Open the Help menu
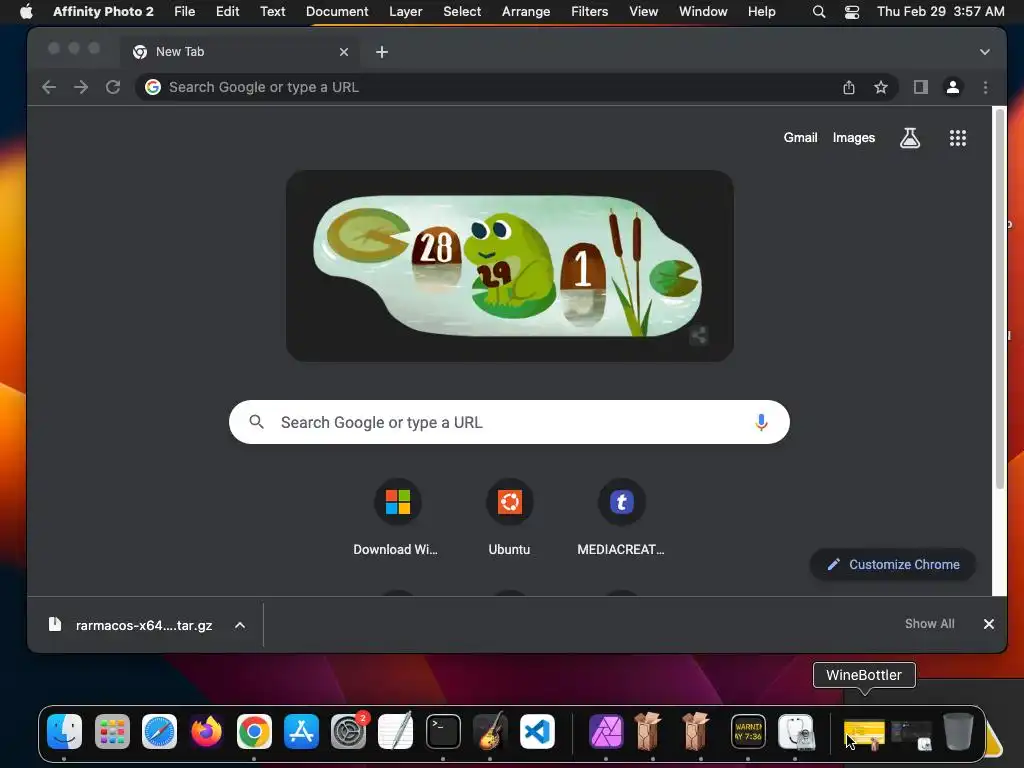1024x768 pixels. (x=761, y=11)
